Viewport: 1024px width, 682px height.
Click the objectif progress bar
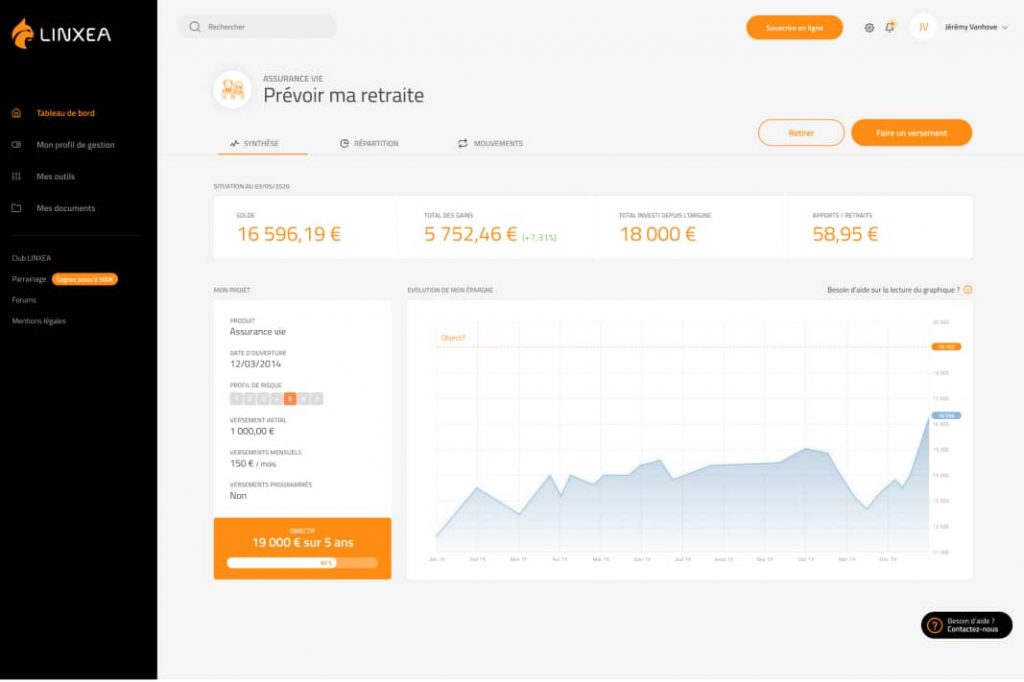[x=302, y=563]
